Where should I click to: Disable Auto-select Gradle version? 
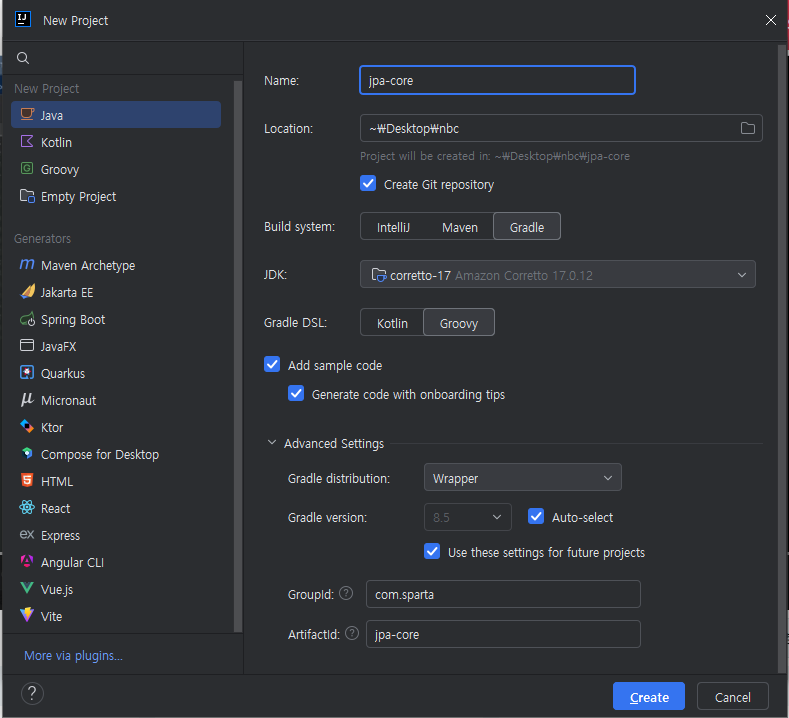pos(536,516)
